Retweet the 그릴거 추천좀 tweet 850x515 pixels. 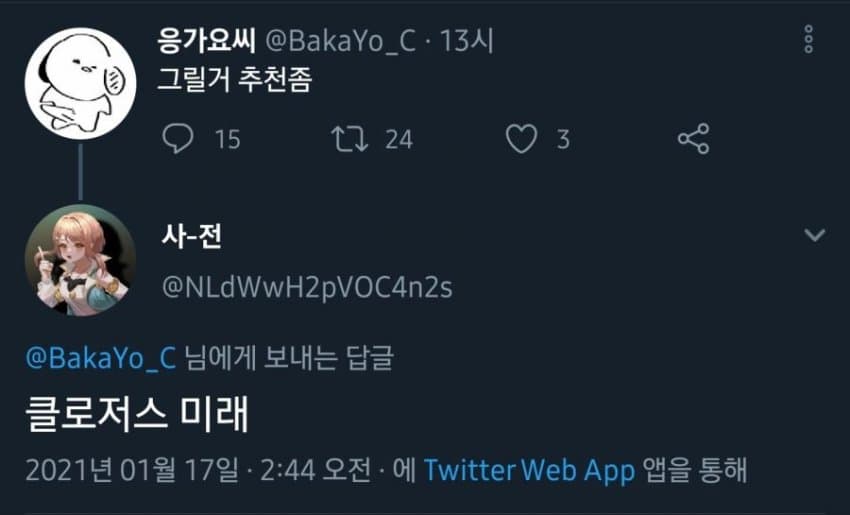(x=350, y=139)
